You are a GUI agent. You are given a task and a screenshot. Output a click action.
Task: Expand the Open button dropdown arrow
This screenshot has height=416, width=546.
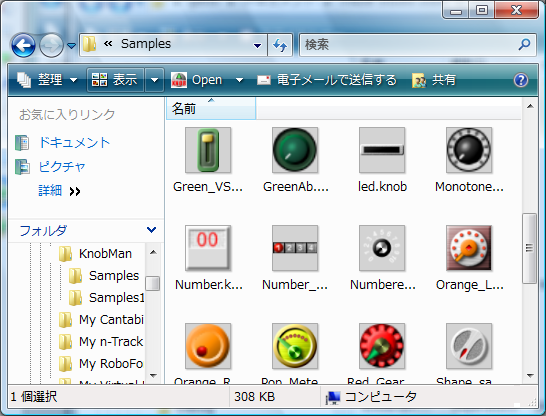click(x=239, y=80)
